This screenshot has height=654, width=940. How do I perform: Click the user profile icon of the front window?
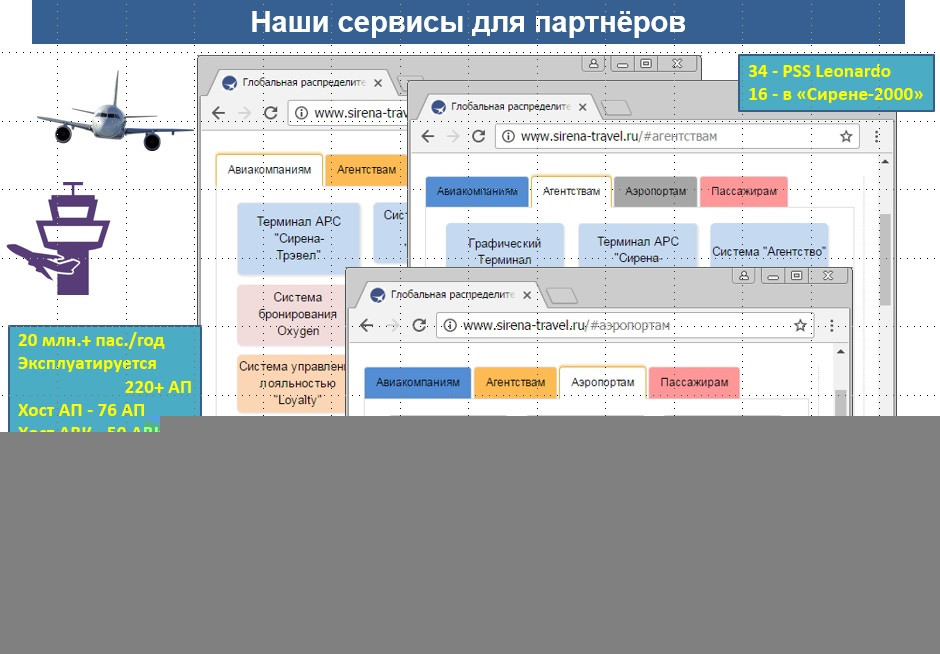click(743, 275)
